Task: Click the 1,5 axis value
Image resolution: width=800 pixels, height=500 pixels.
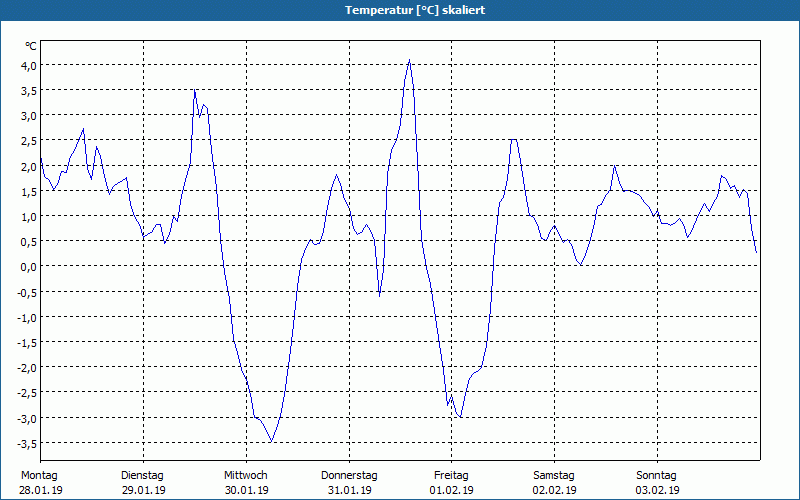Action: [29, 191]
